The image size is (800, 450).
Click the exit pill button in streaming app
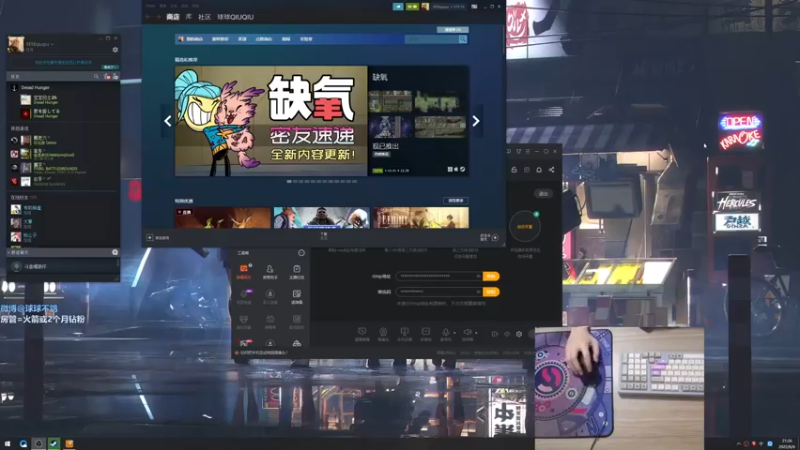543,194
